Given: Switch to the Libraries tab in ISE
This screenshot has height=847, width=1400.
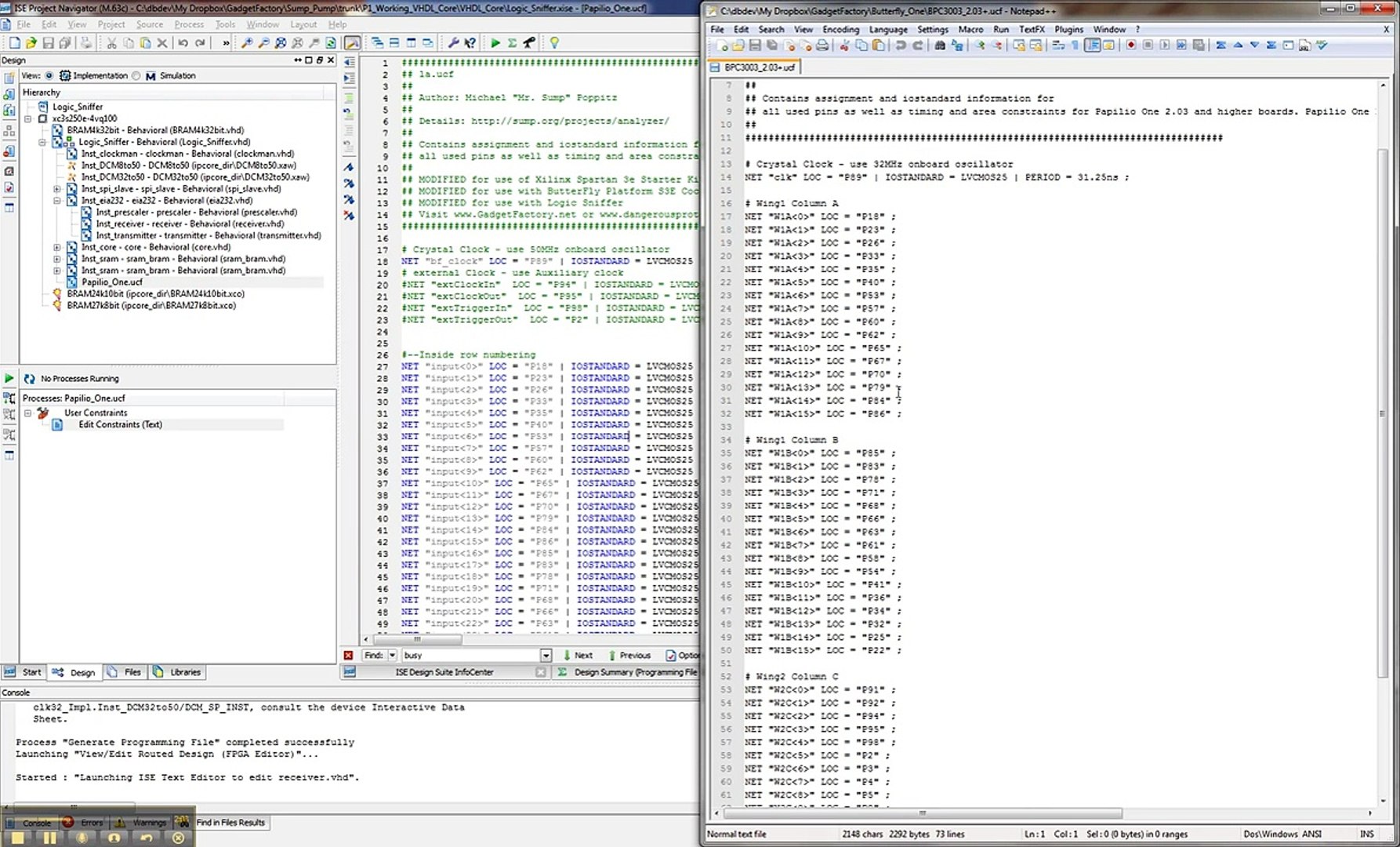Looking at the screenshot, I should tap(177, 672).
